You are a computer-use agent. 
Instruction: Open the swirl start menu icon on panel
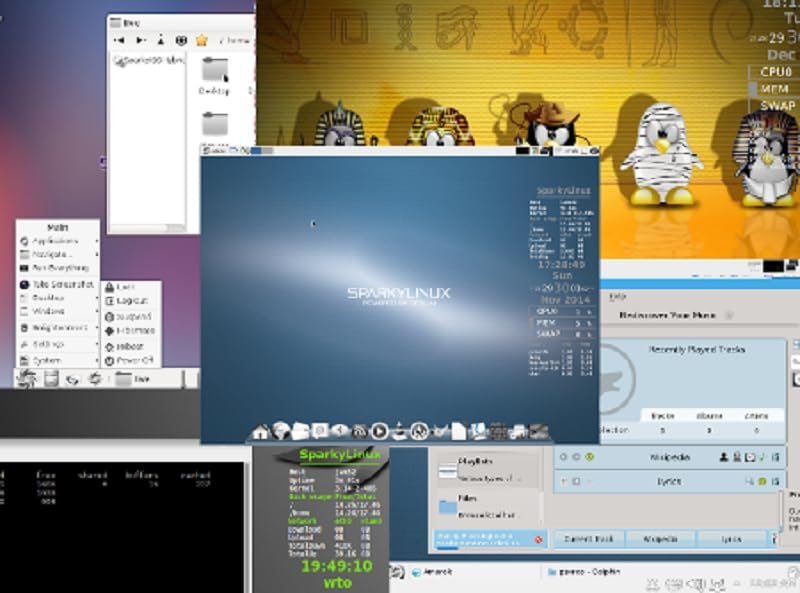point(26,379)
